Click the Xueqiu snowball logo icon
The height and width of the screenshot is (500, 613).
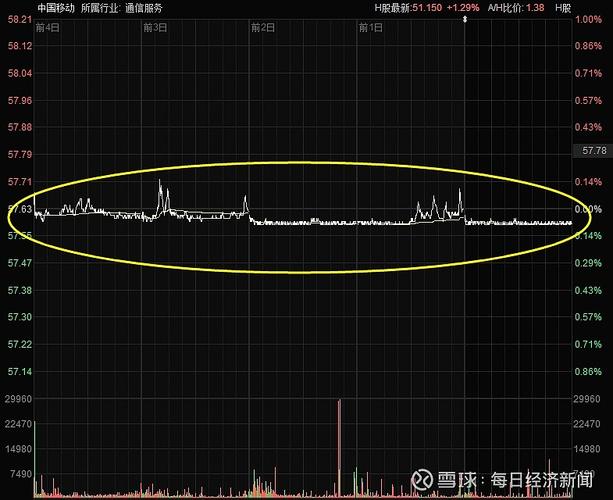422,480
